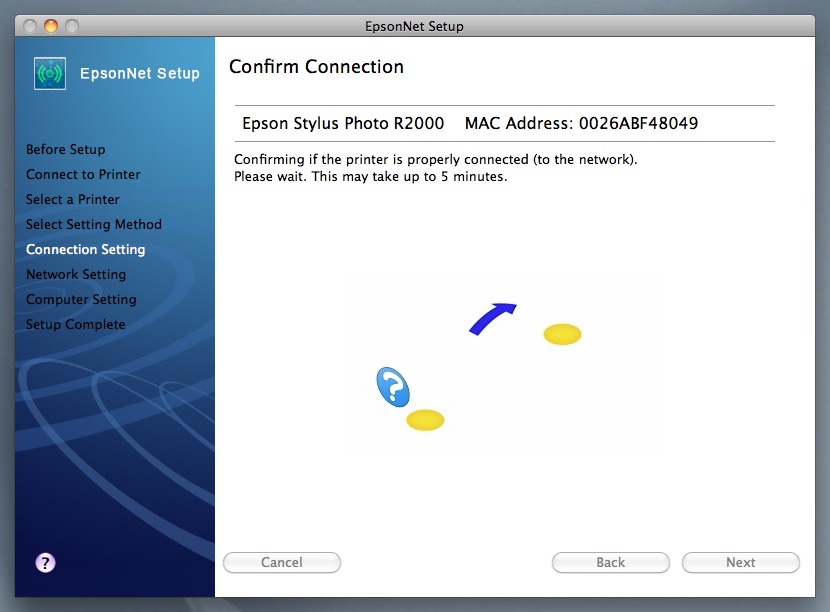The image size is (830, 612).
Task: Click the Back button
Action: [610, 562]
